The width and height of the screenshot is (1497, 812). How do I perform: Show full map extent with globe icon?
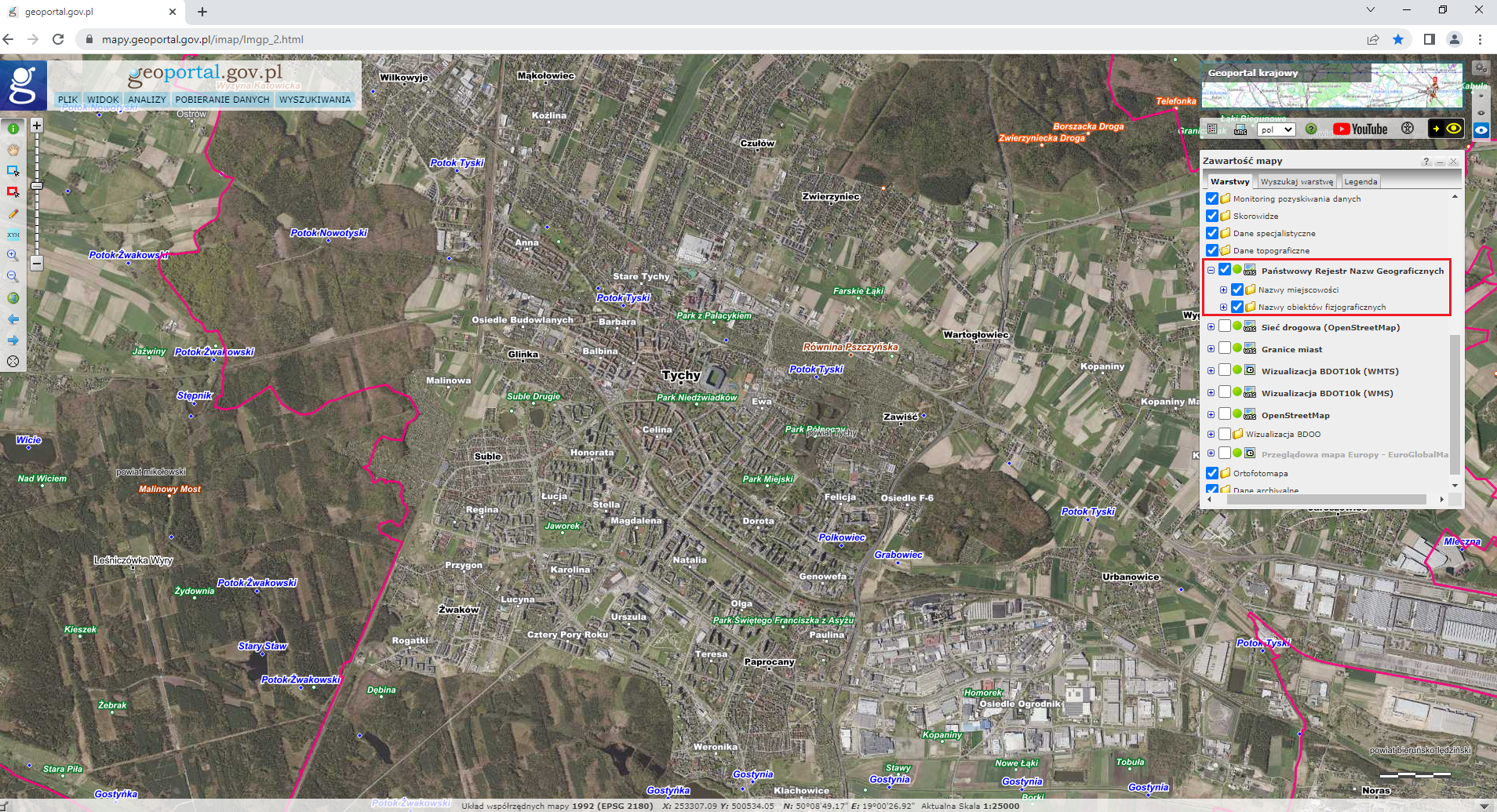(13, 298)
